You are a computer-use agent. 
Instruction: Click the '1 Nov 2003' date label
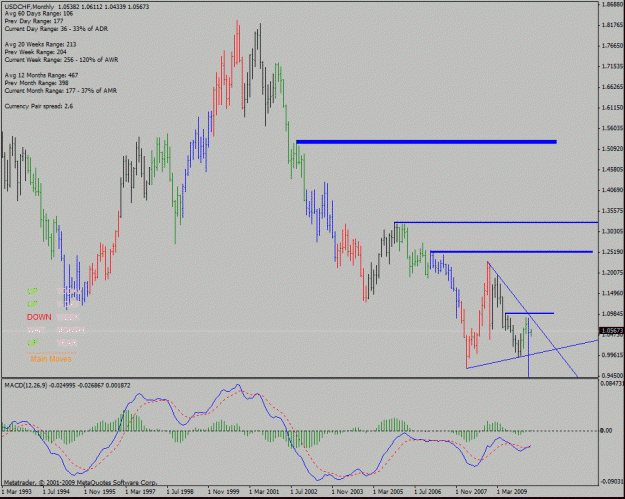coord(348,491)
